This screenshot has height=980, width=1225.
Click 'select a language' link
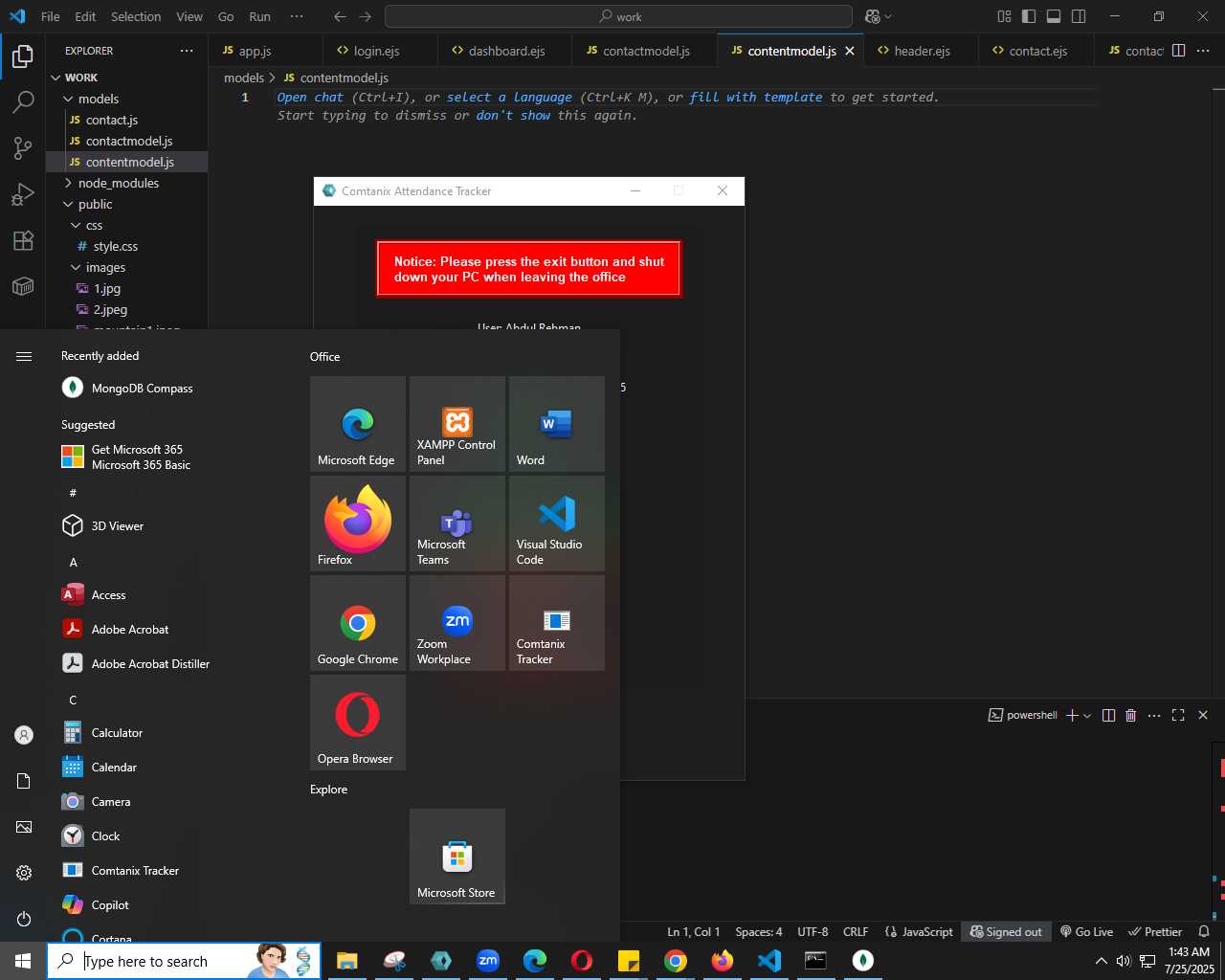point(509,97)
